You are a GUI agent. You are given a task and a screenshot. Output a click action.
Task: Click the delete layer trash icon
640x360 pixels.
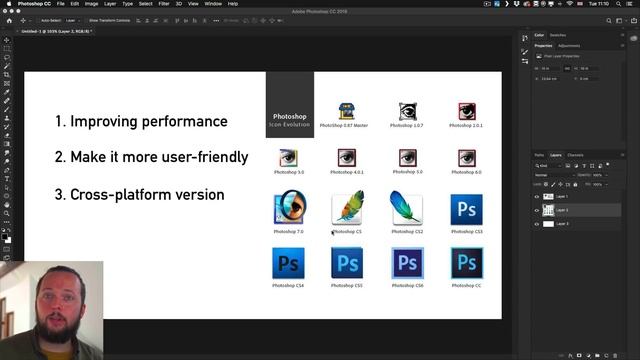pos(615,356)
